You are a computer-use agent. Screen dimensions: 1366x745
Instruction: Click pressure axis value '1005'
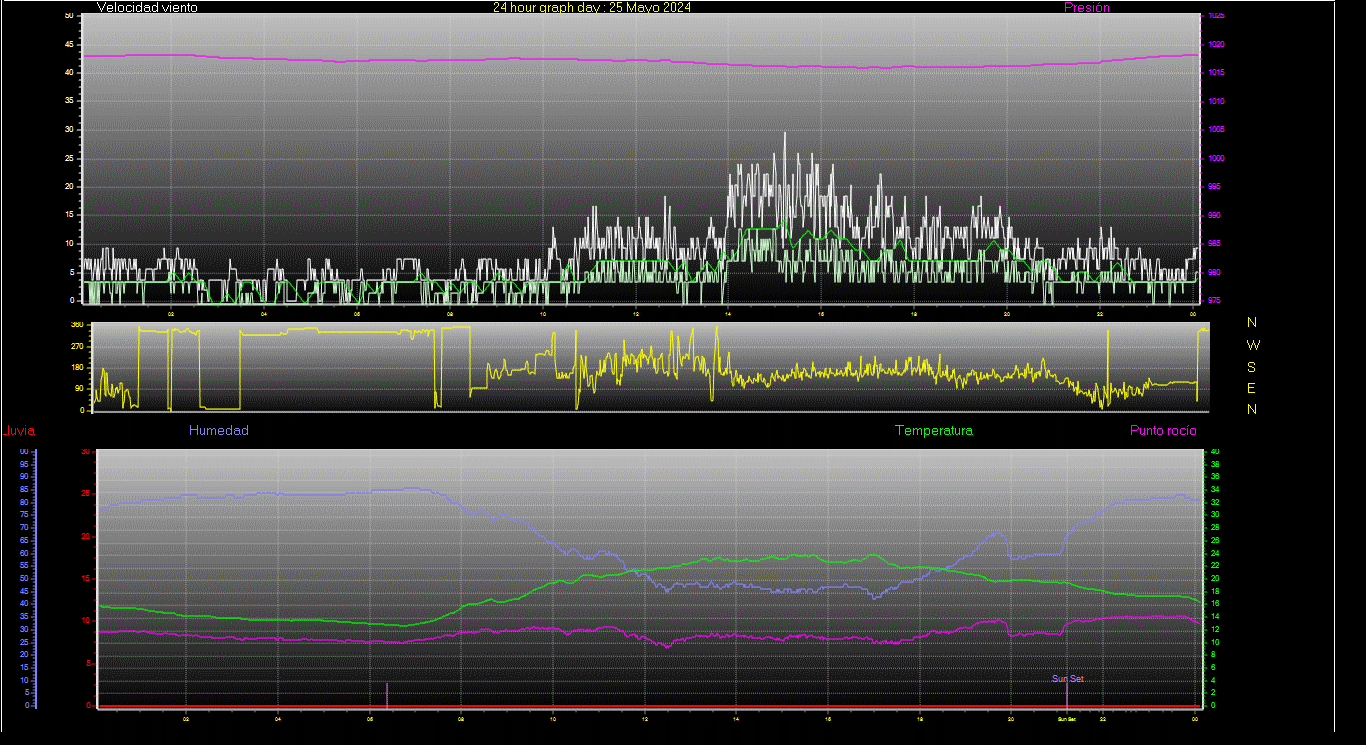click(x=1216, y=130)
